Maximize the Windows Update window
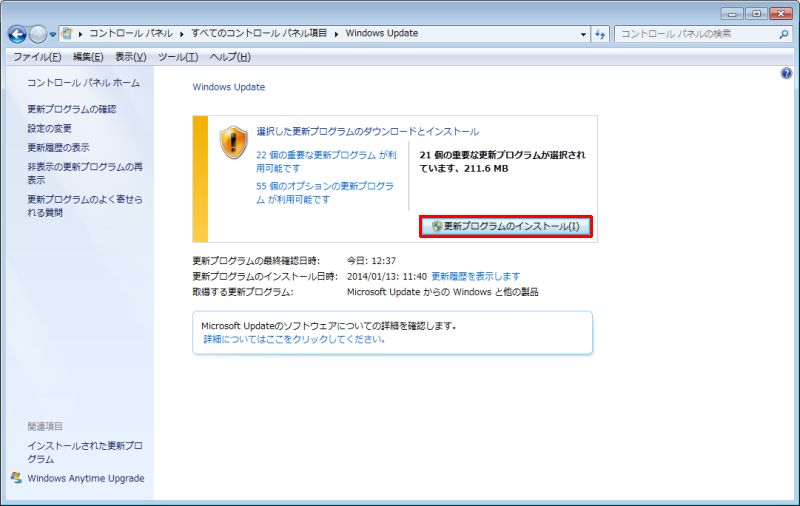This screenshot has width=800, height=506. [757, 13]
